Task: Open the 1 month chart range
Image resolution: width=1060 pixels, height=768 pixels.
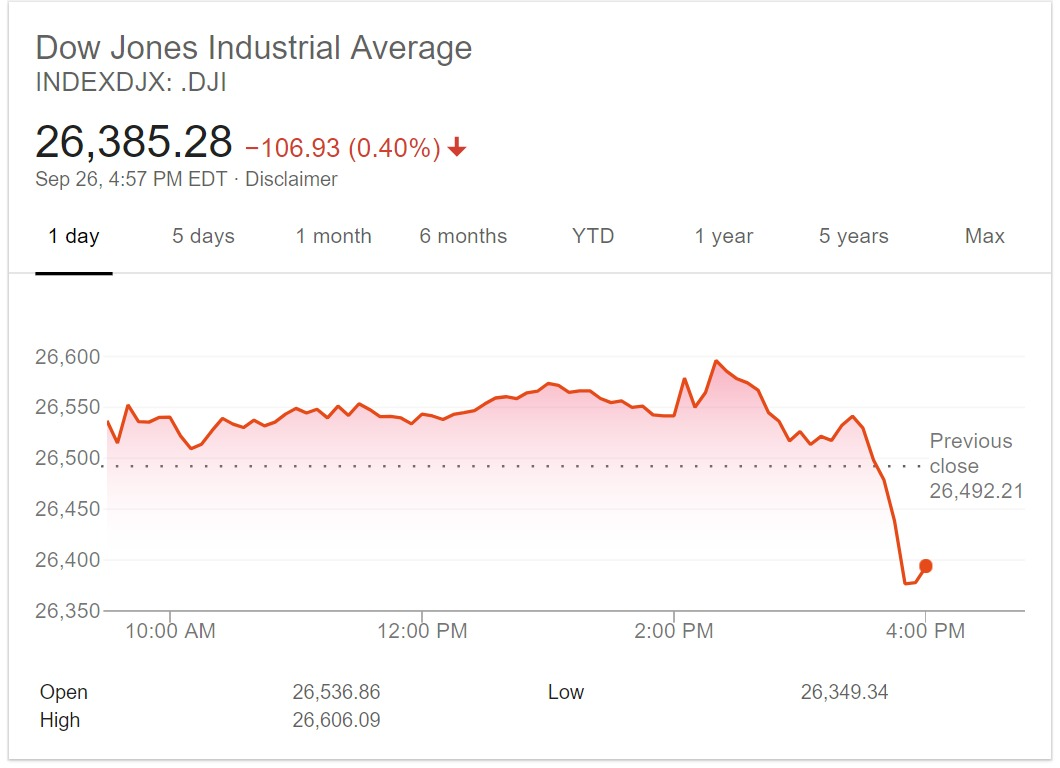Action: click(x=333, y=237)
